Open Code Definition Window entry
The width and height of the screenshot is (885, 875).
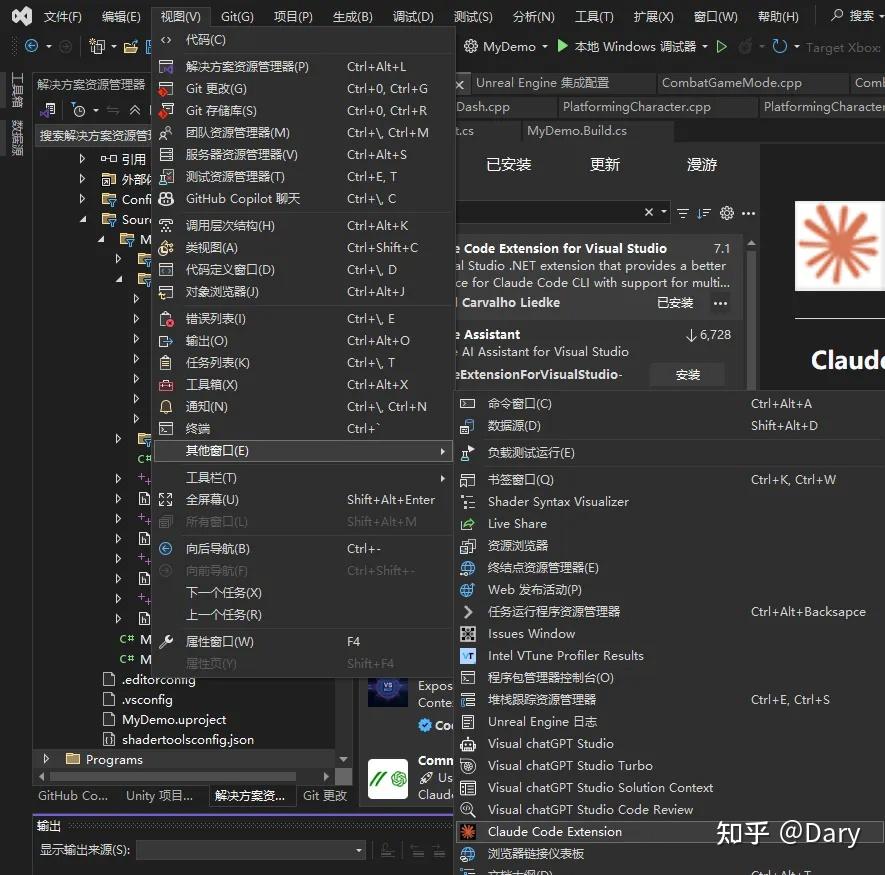(x=304, y=270)
